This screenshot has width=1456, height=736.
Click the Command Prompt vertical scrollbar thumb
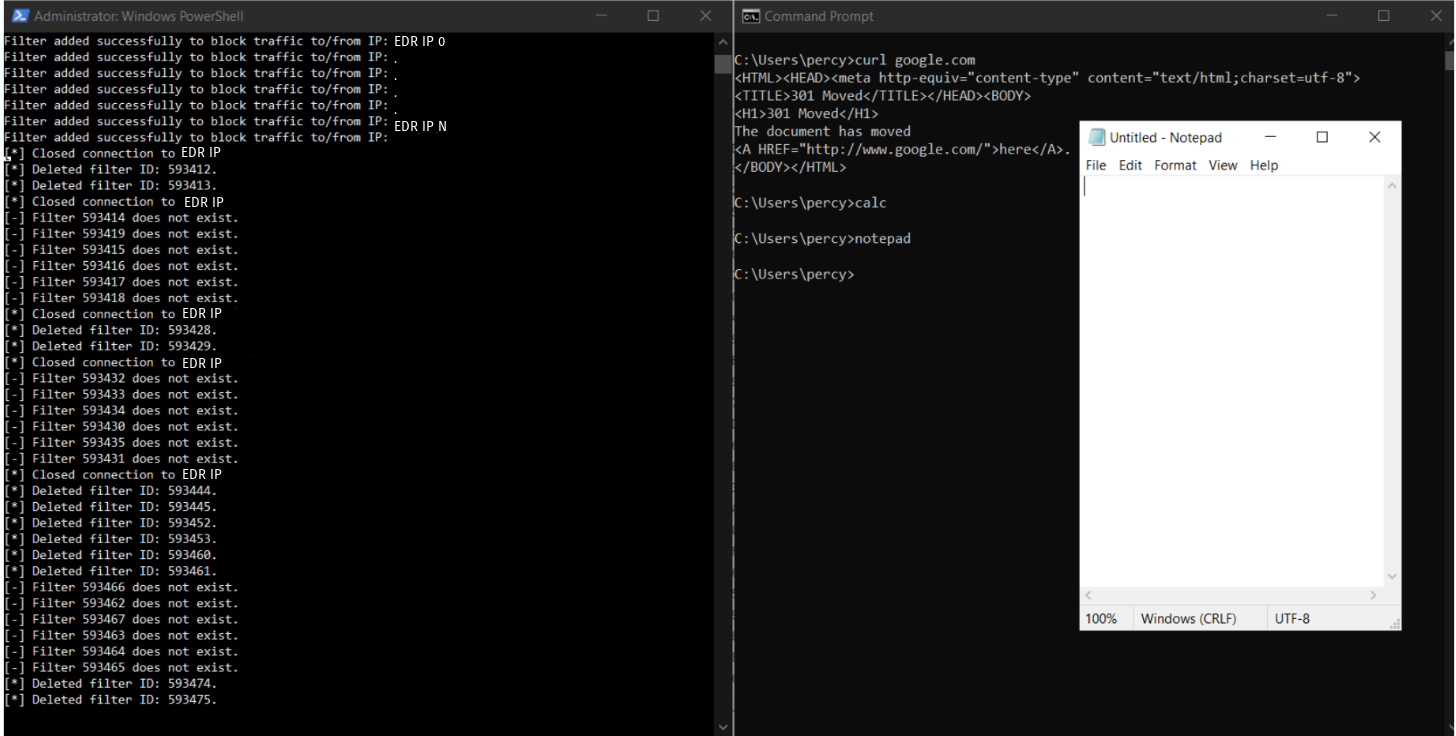pyautogui.click(x=1449, y=60)
